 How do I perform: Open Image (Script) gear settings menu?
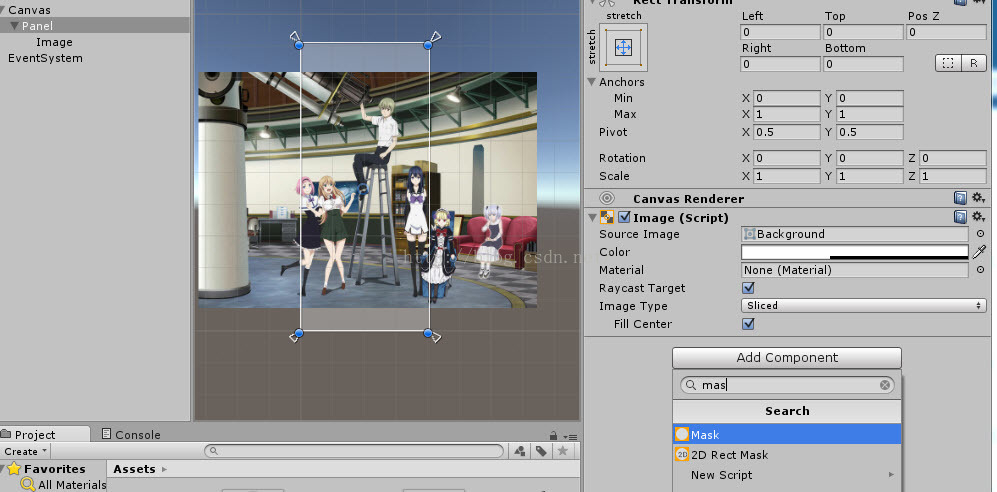(978, 217)
